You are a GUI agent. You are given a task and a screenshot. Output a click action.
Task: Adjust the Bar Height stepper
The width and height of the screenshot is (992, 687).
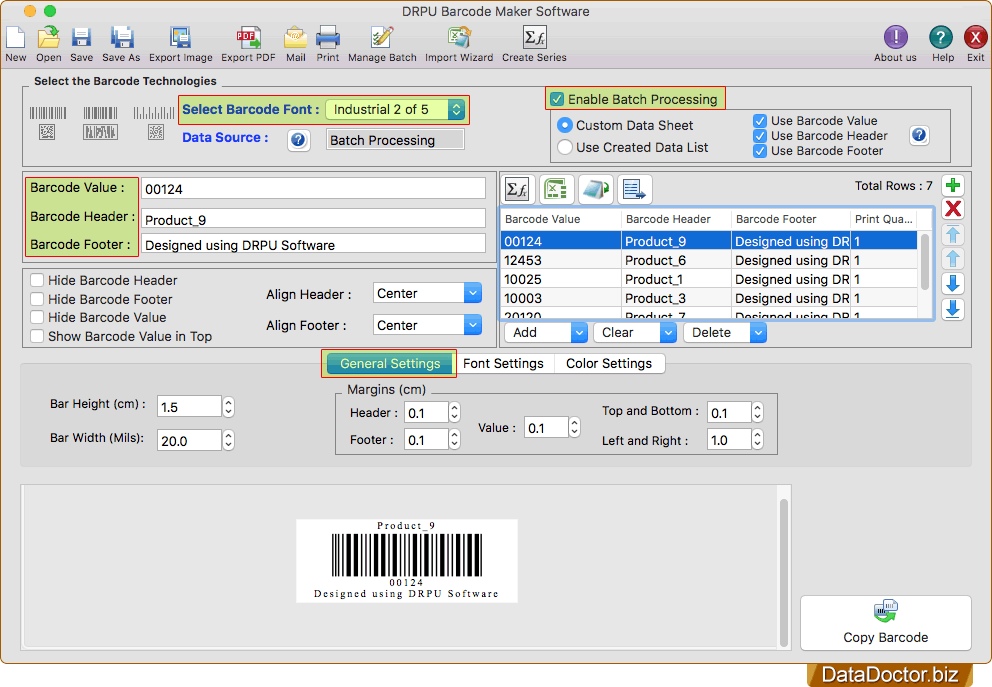coord(228,407)
